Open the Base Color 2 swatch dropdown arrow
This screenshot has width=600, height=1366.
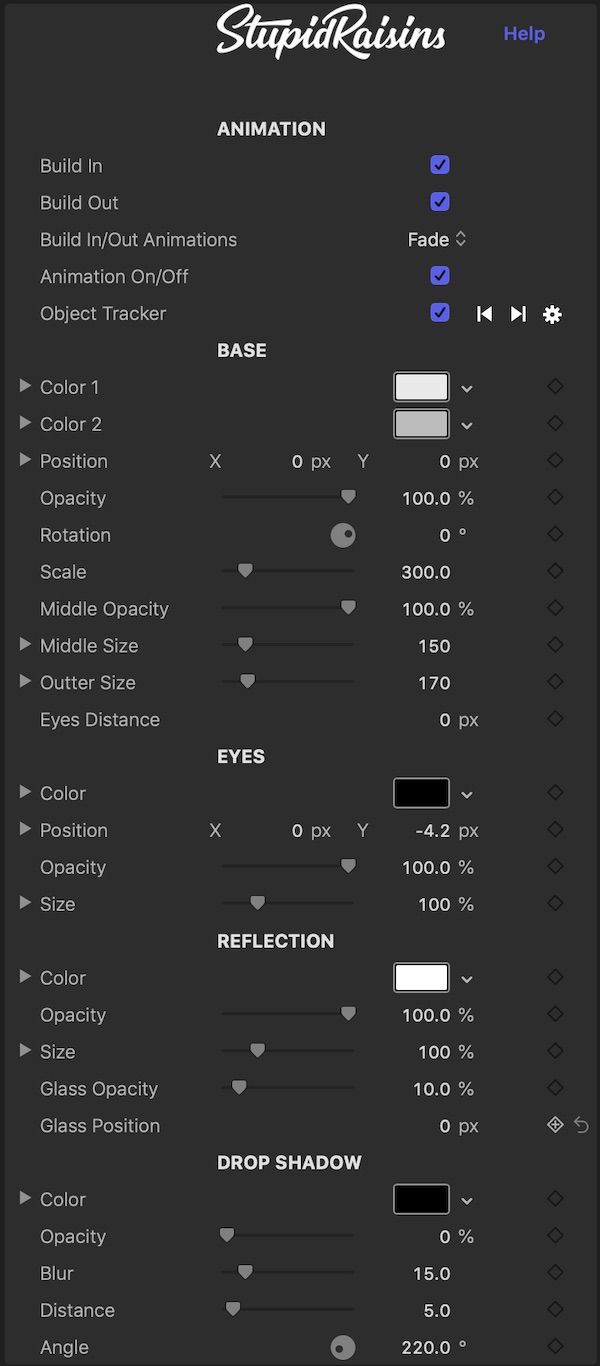[466, 425]
